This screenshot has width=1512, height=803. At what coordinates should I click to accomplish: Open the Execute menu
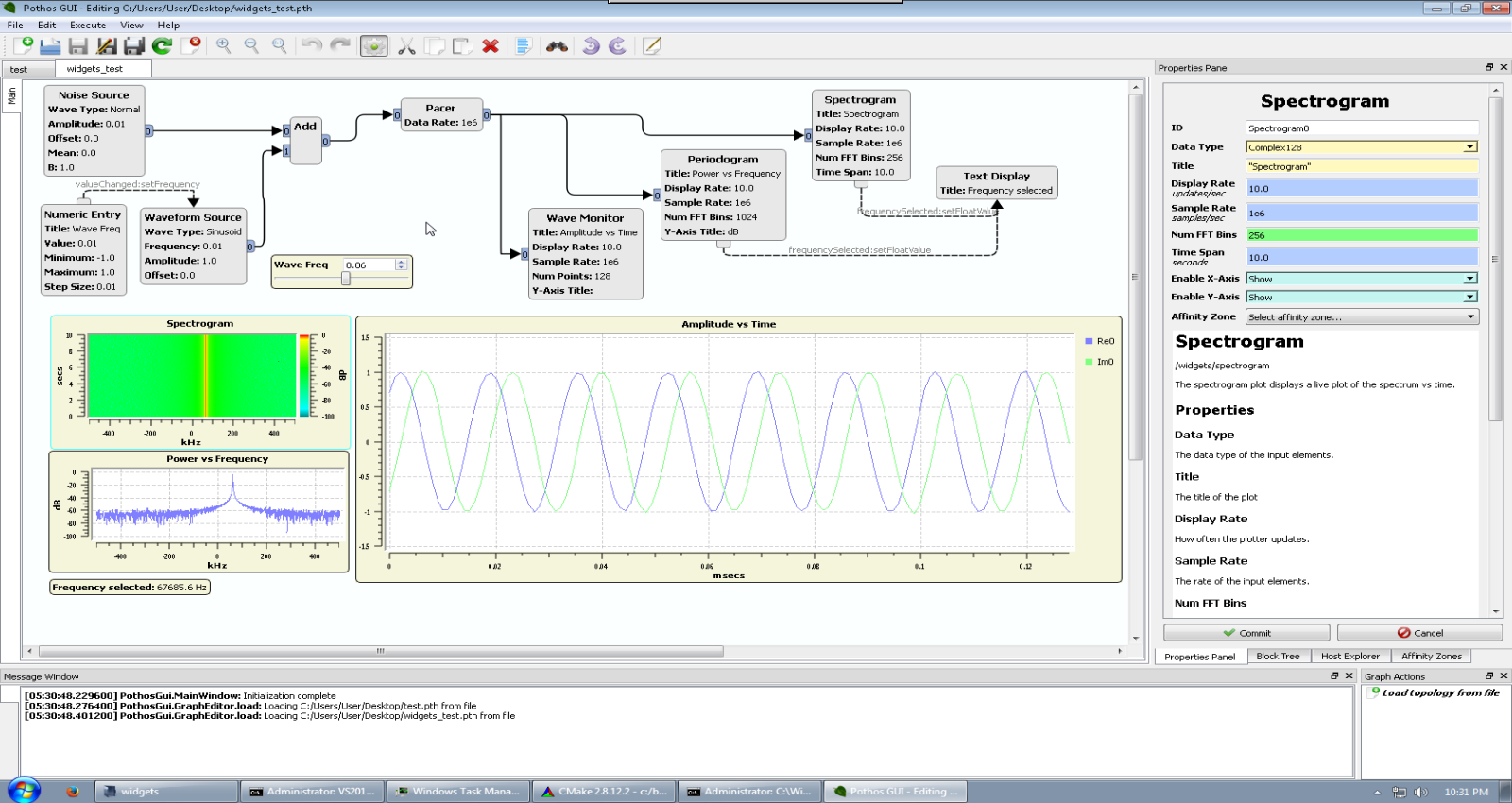88,26
